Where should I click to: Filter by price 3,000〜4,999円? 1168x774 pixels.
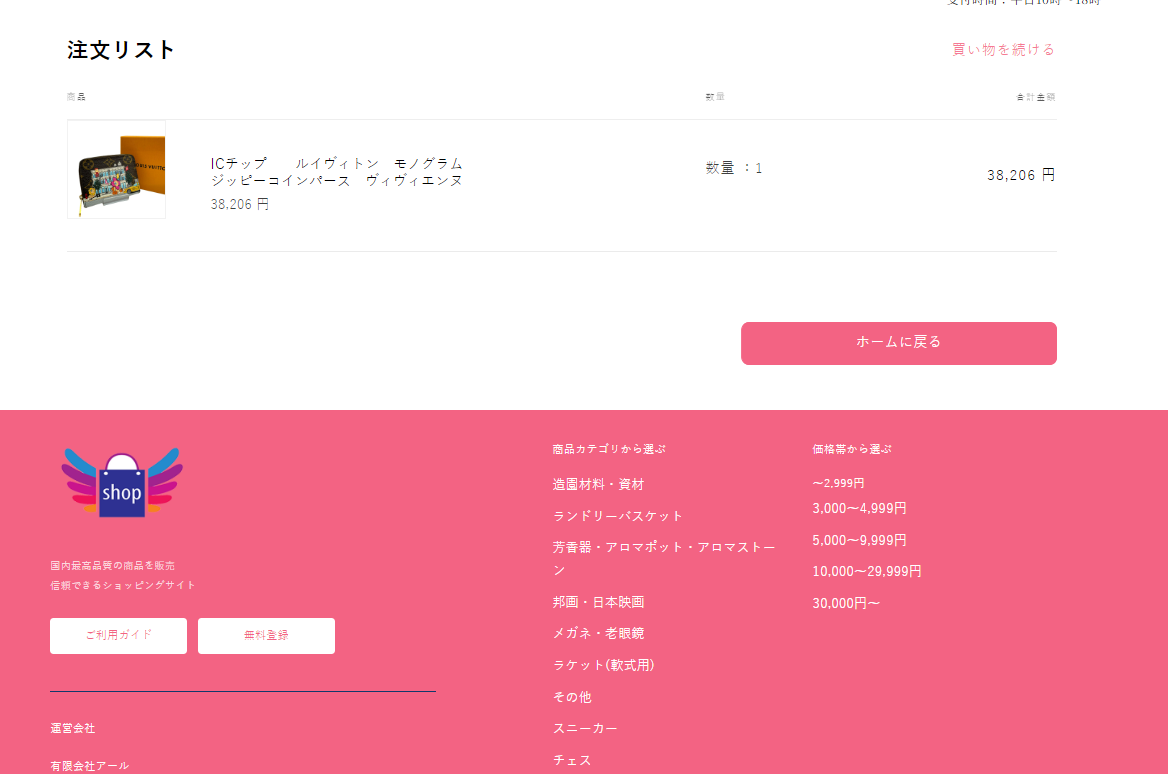pyautogui.click(x=859, y=508)
